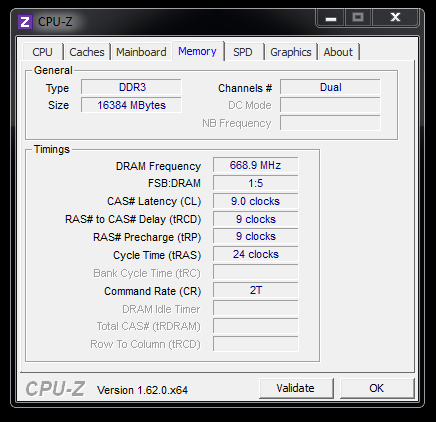The width and height of the screenshot is (436, 422).
Task: Click the CPU-Z purple Z title icon
Action: coord(25,22)
